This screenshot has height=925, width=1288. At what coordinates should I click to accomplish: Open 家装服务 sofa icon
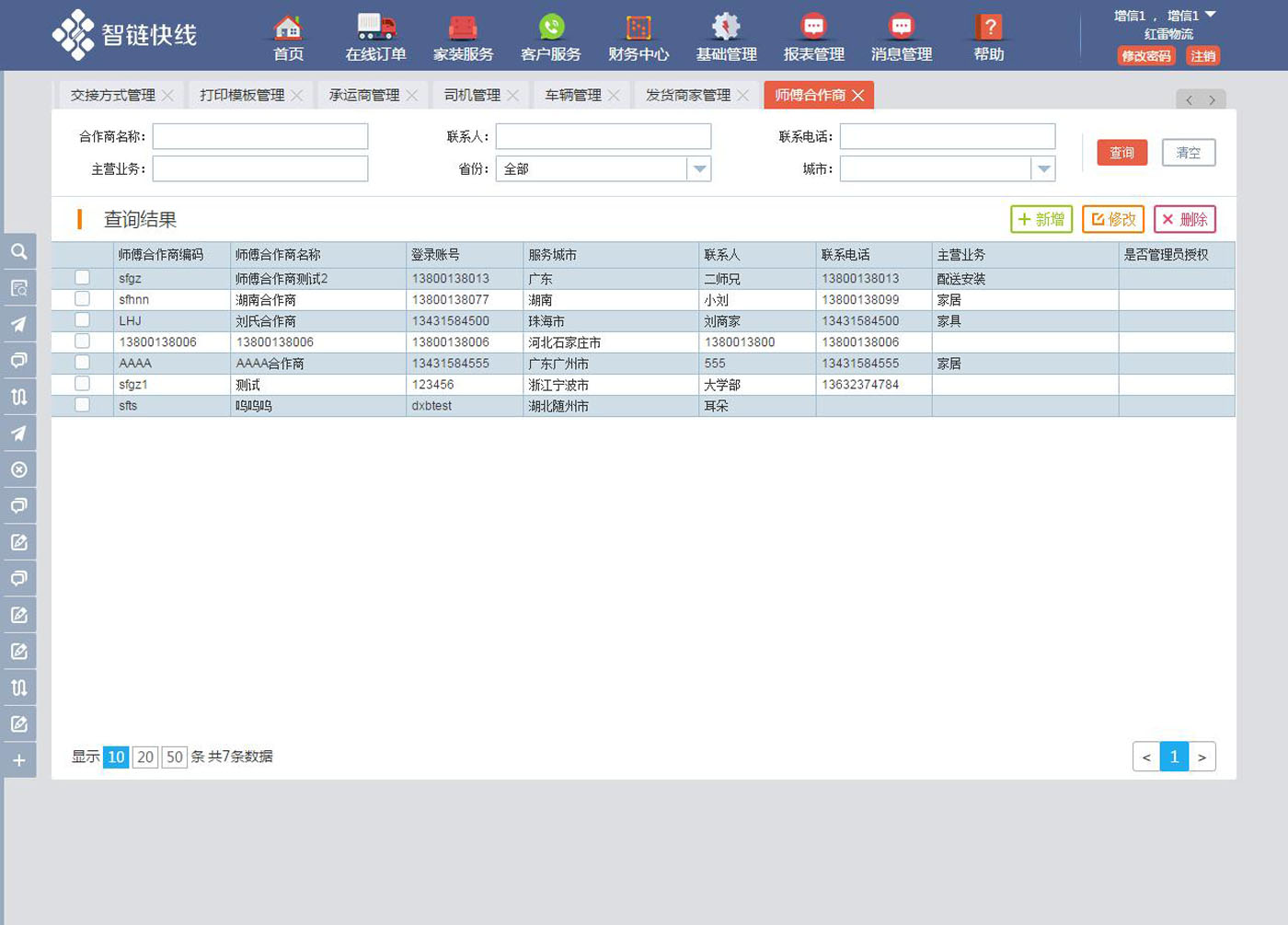[x=463, y=28]
